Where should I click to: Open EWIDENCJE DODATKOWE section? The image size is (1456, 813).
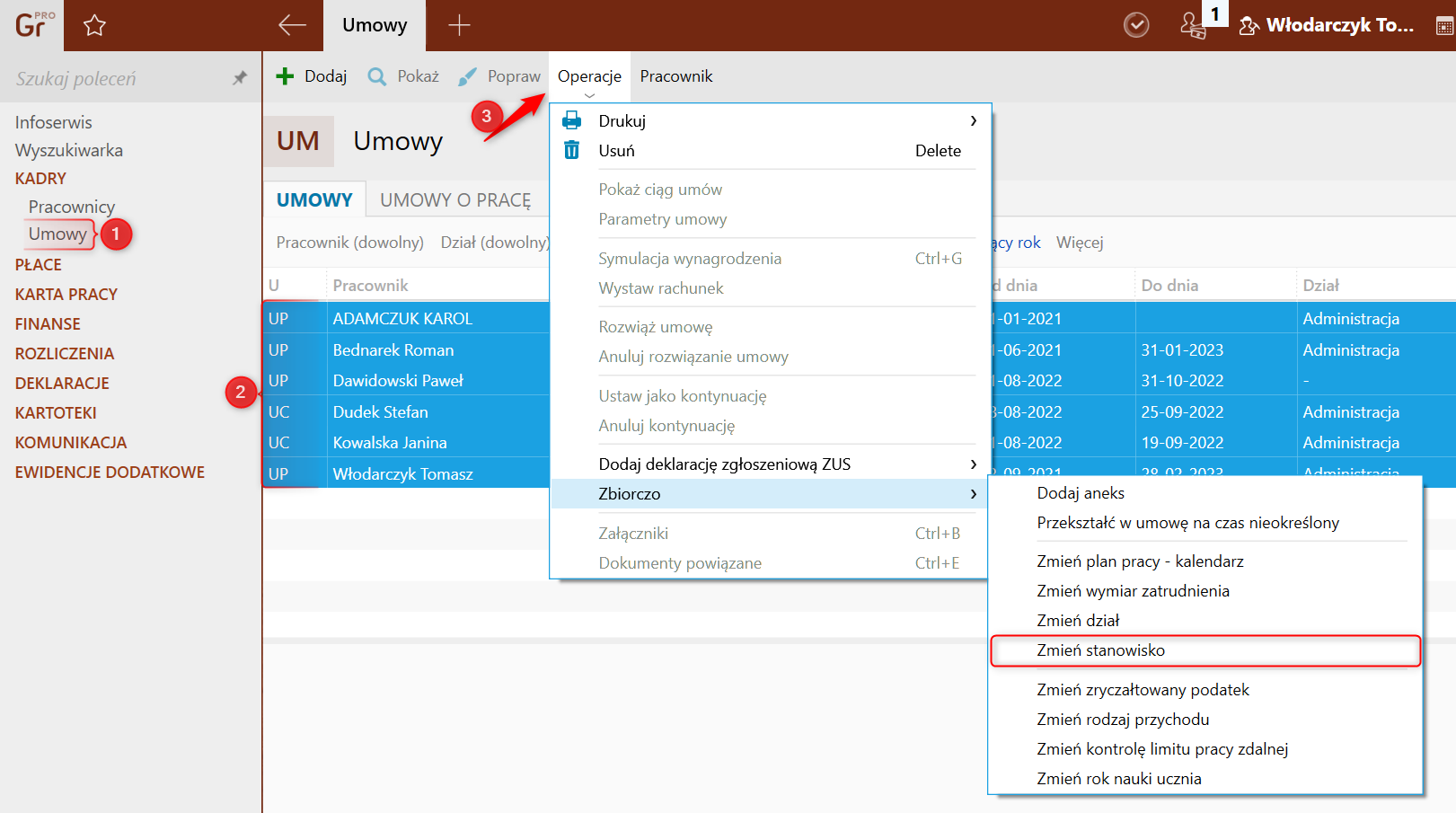110,472
